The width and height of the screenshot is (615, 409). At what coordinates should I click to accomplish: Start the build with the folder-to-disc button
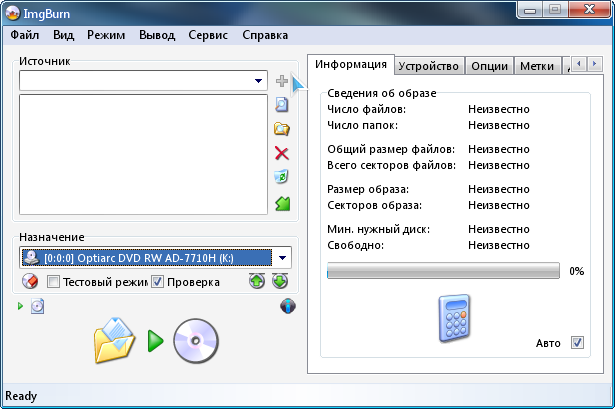pos(156,341)
